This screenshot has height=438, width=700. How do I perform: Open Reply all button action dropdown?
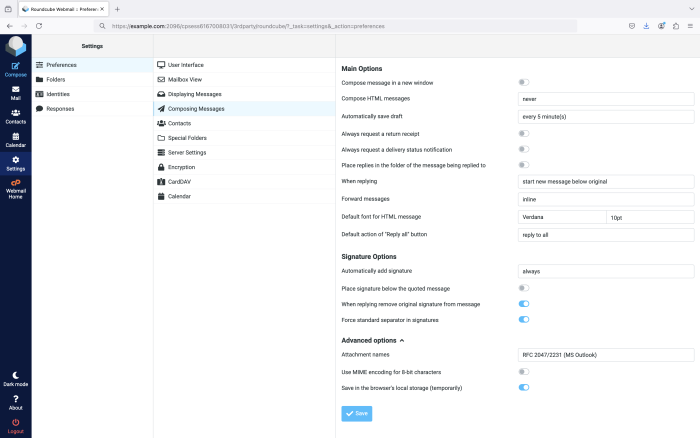(606, 235)
